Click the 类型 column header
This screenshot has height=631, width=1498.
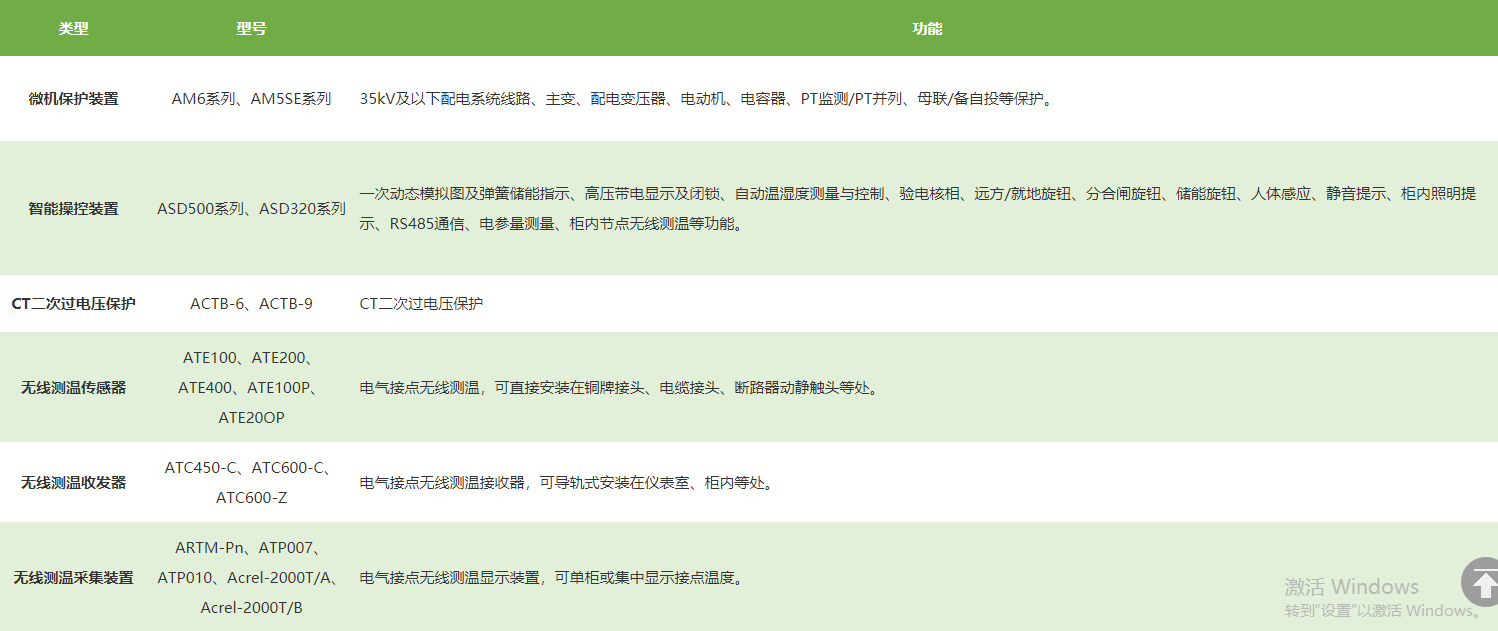[x=73, y=29]
